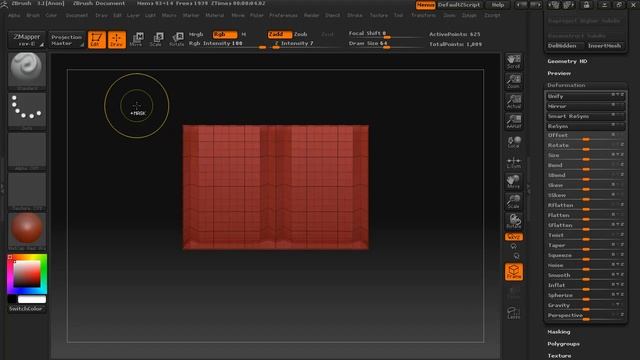Open the Tool menu
The width and height of the screenshot is (640, 360).
pos(398,15)
